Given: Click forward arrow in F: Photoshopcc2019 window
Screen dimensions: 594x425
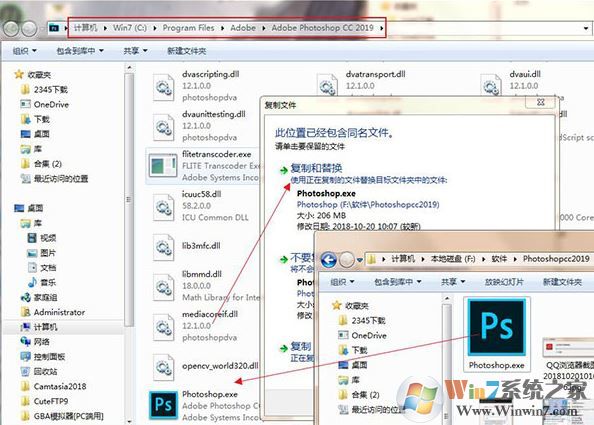Looking at the screenshot, I should (346, 260).
